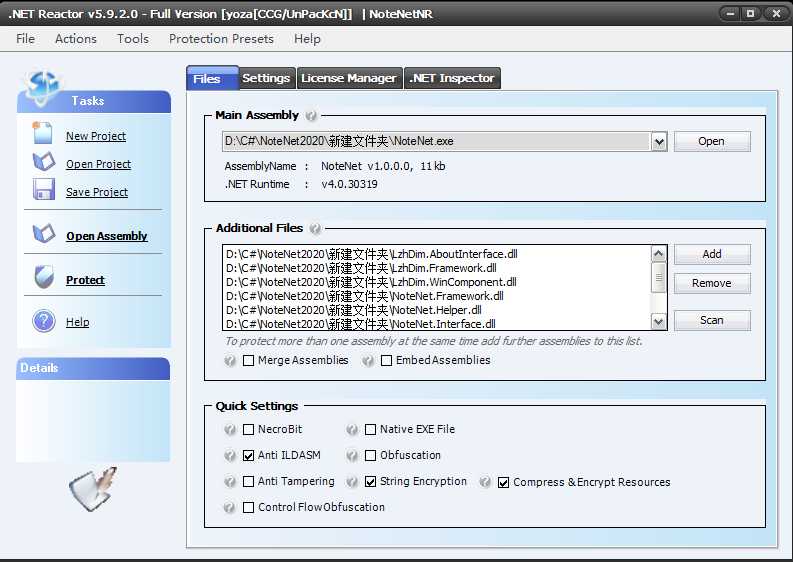Click the help hint icon for Compress & Encrypt Resources

coord(485,482)
